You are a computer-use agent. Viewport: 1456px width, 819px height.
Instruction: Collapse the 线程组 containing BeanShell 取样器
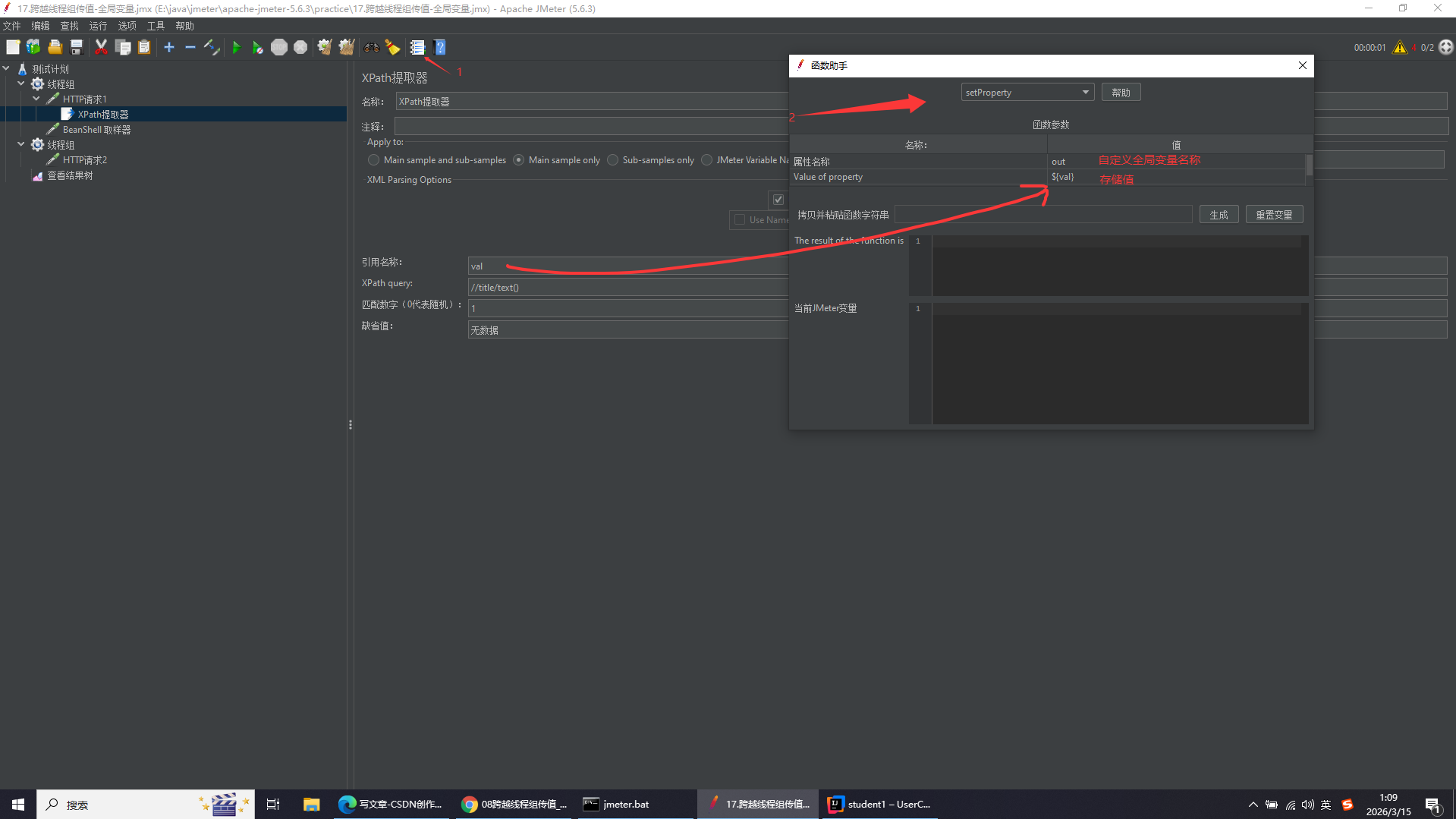coord(21,84)
